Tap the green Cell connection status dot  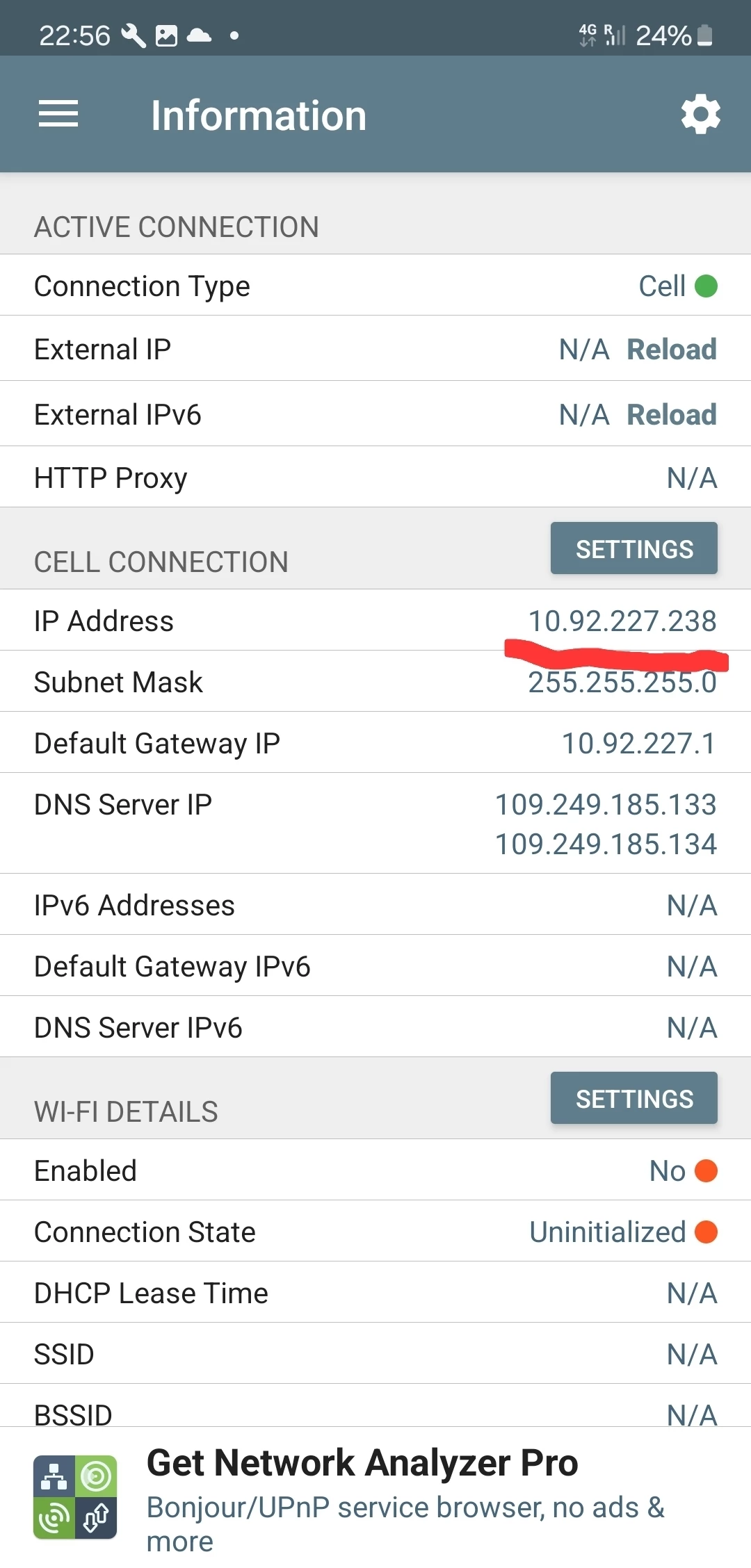[x=706, y=286]
